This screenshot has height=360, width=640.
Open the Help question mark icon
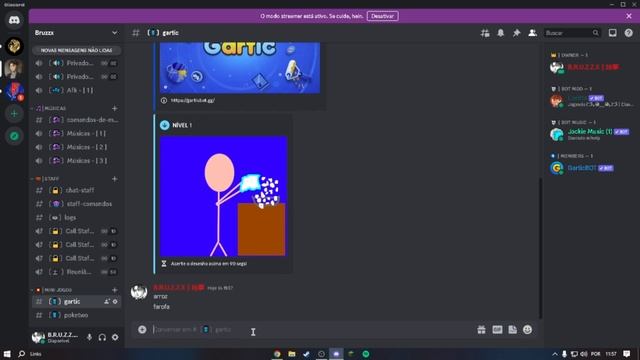[x=628, y=33]
